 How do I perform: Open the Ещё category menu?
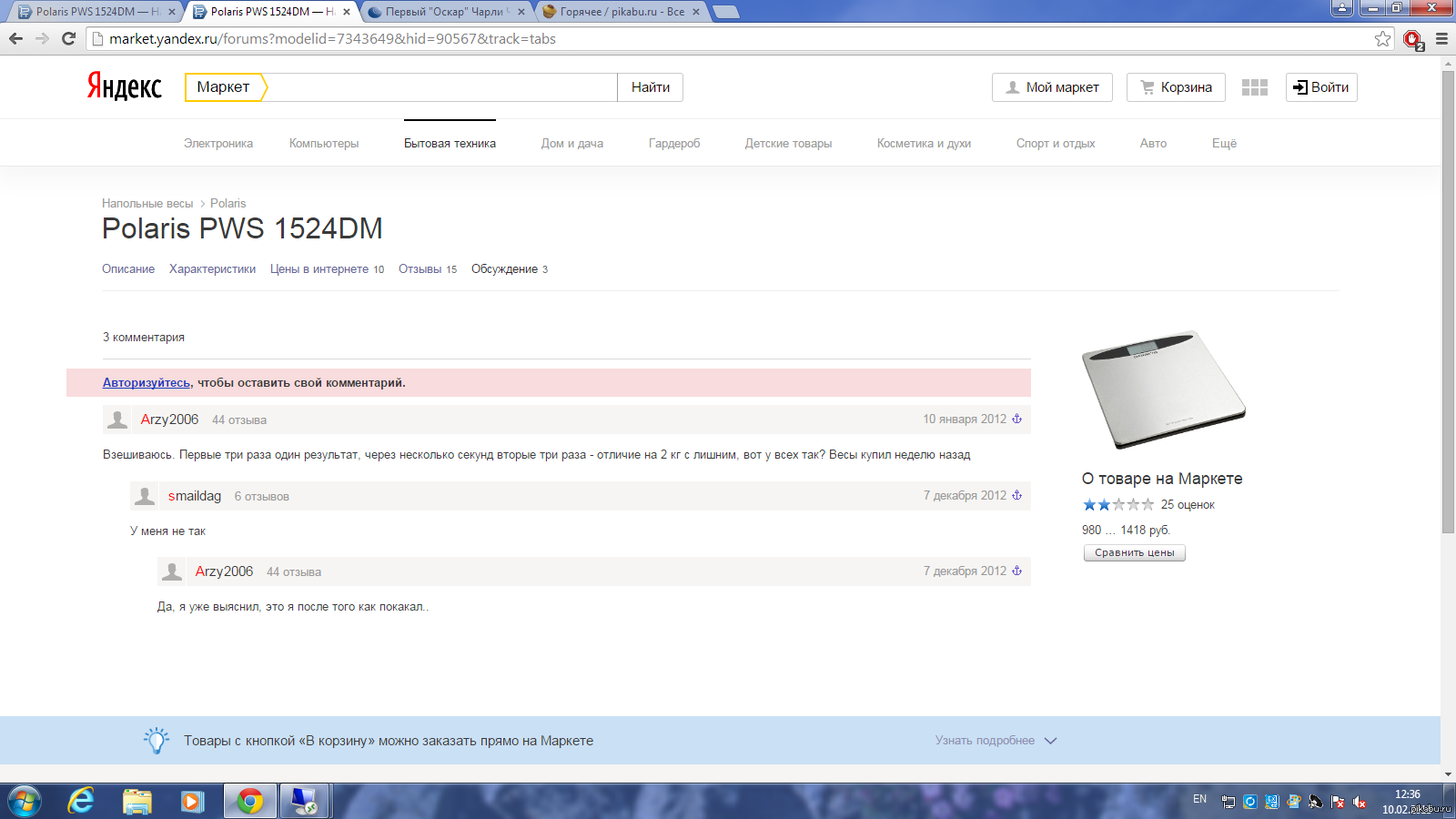tap(1224, 143)
